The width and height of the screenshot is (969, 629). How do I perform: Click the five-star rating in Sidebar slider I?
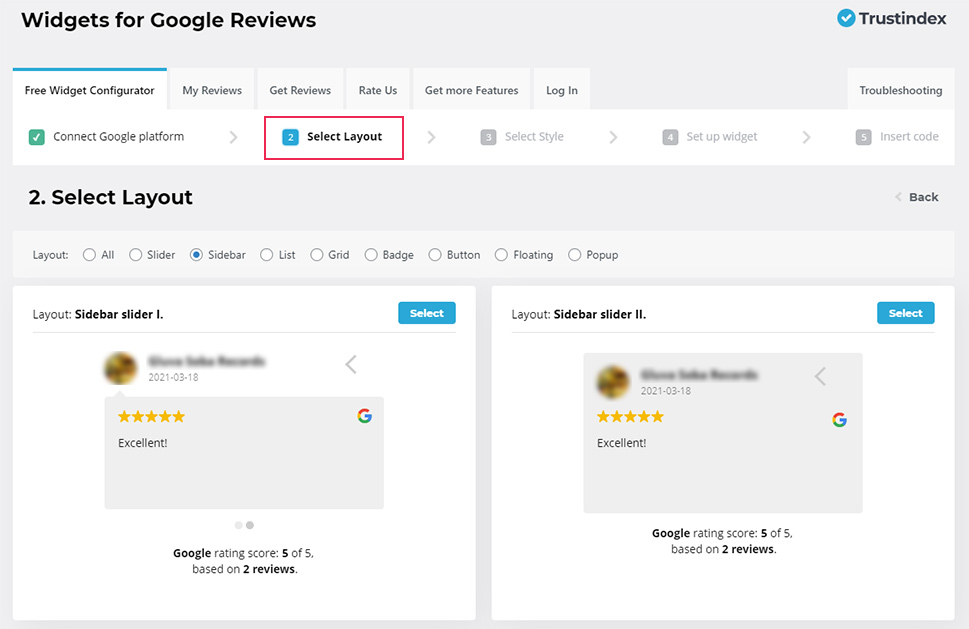tap(151, 416)
